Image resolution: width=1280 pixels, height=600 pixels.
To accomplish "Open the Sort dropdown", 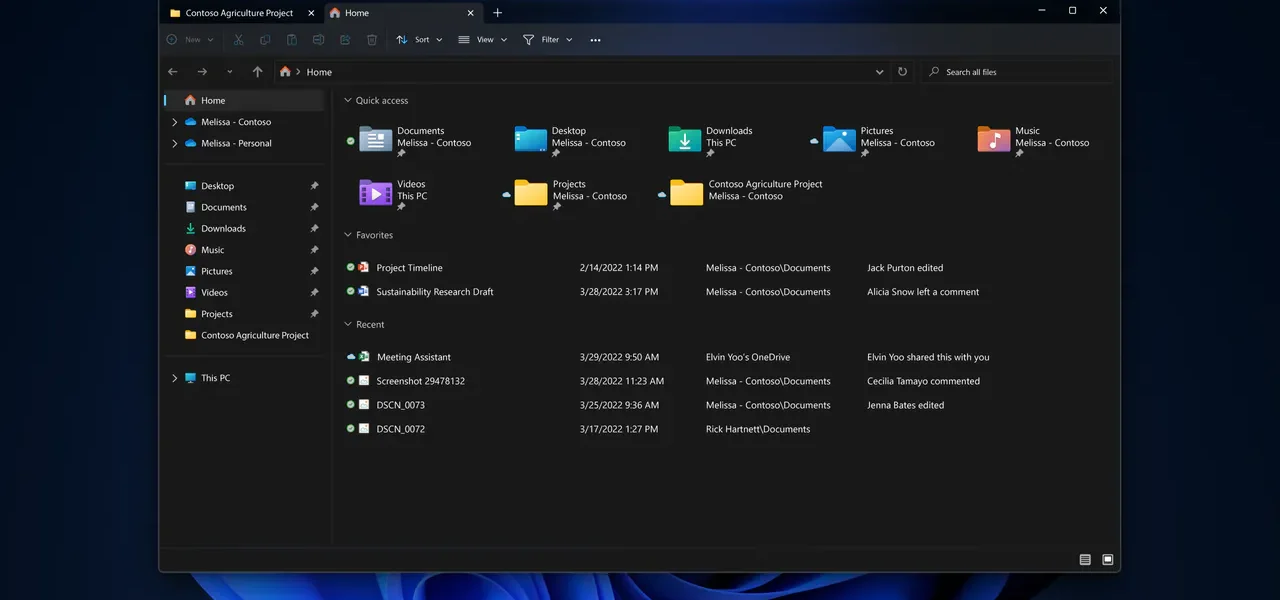I will [x=421, y=39].
